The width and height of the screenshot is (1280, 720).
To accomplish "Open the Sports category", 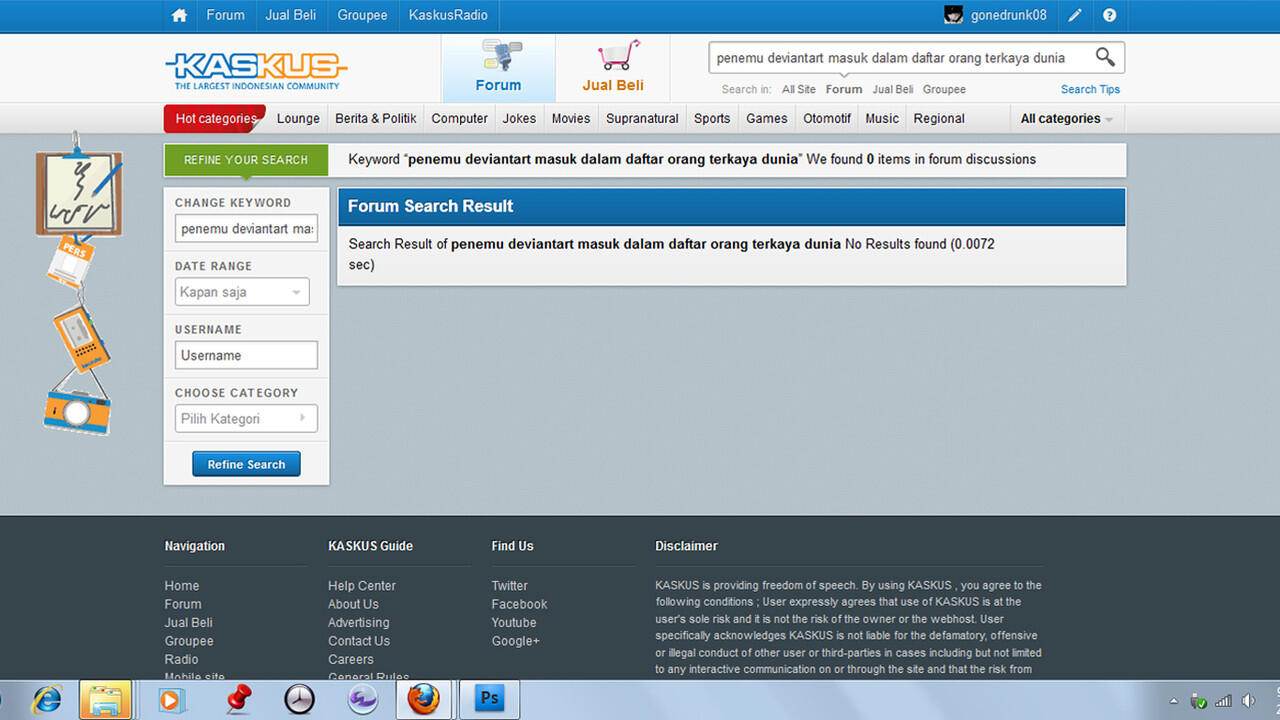I will pos(712,118).
